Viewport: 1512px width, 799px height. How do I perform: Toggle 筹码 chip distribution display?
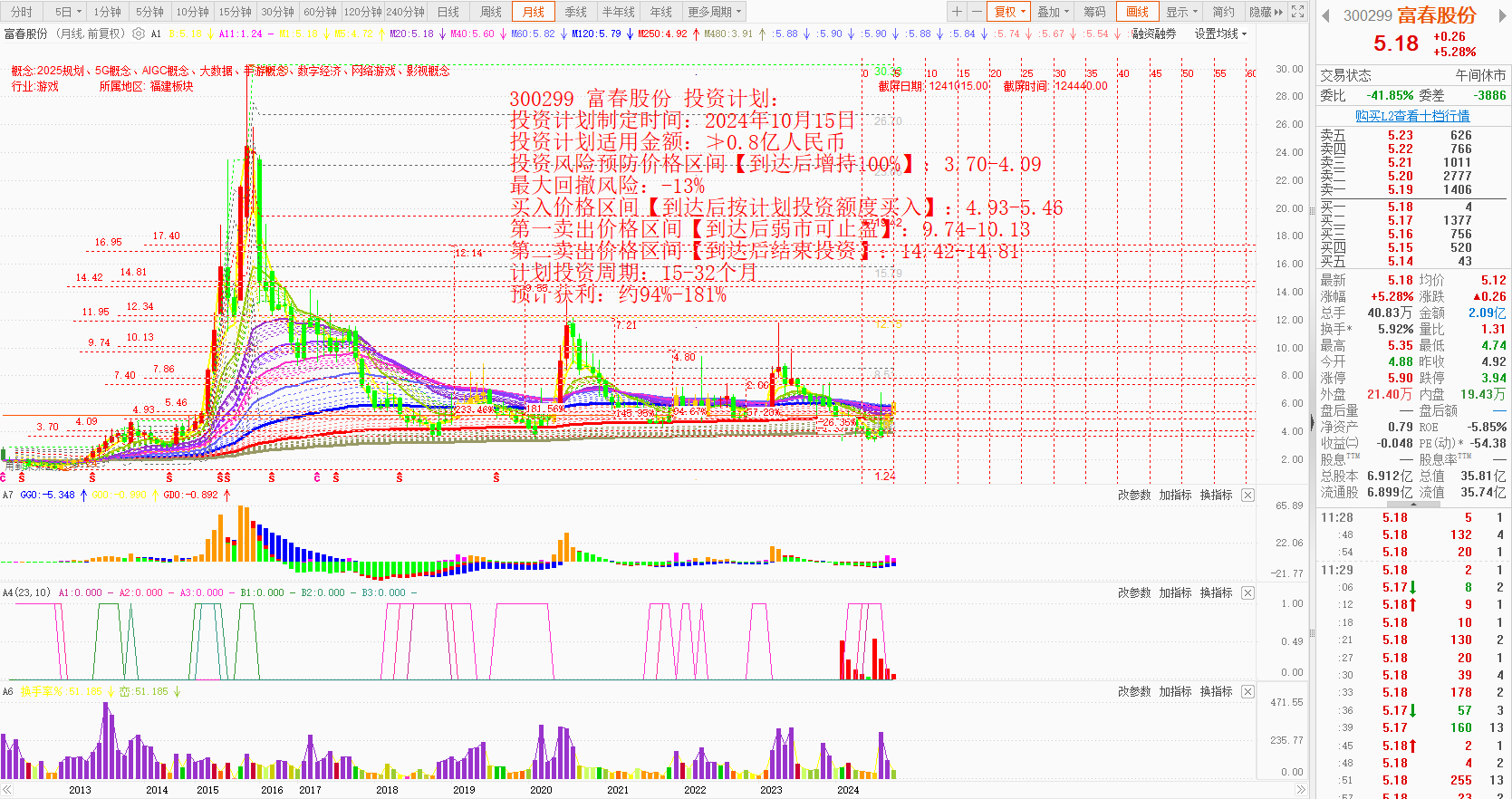tap(1094, 12)
